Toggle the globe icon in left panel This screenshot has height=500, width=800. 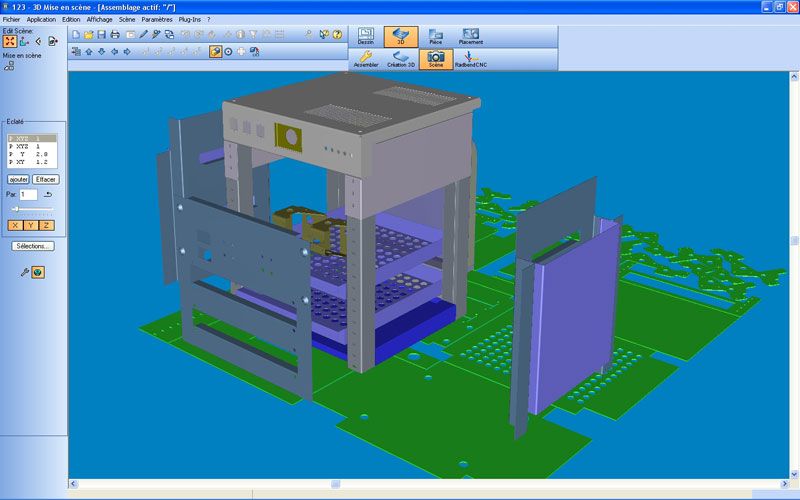[x=38, y=272]
